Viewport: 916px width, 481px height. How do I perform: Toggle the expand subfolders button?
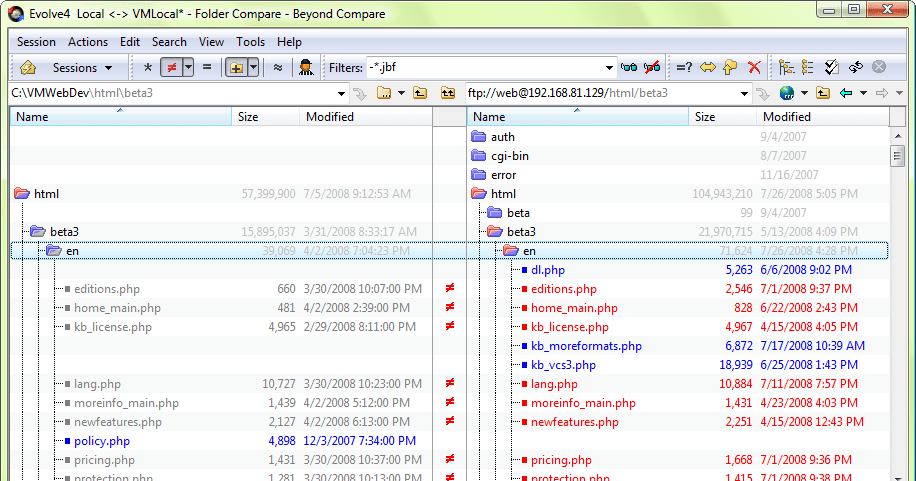pos(236,68)
